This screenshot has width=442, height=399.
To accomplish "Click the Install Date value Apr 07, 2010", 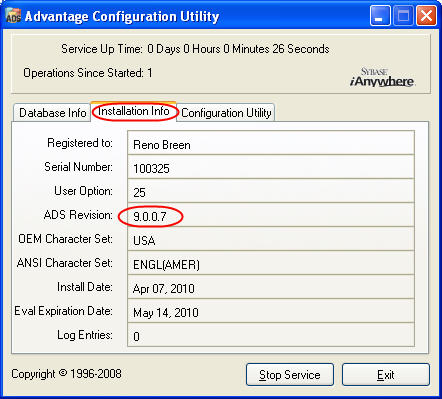I will [x=271, y=287].
